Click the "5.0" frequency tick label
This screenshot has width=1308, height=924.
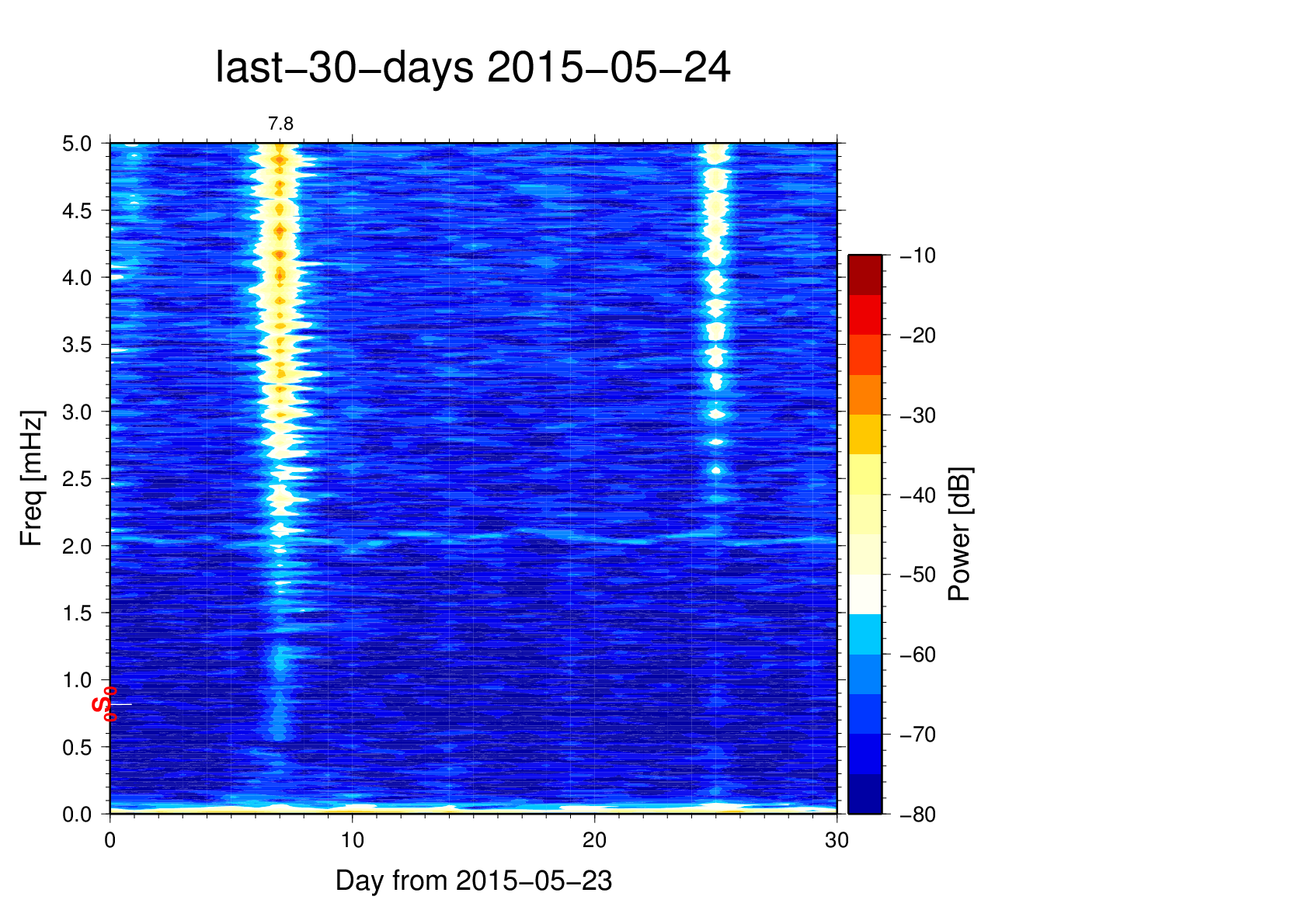point(76,144)
